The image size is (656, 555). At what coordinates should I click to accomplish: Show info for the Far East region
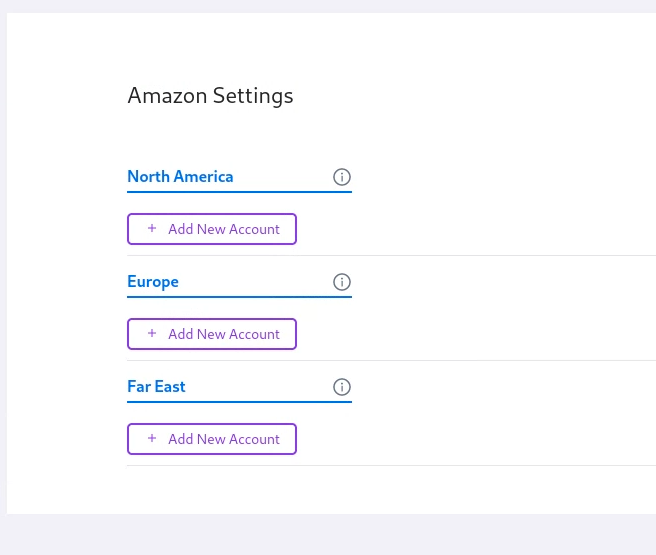coord(342,387)
